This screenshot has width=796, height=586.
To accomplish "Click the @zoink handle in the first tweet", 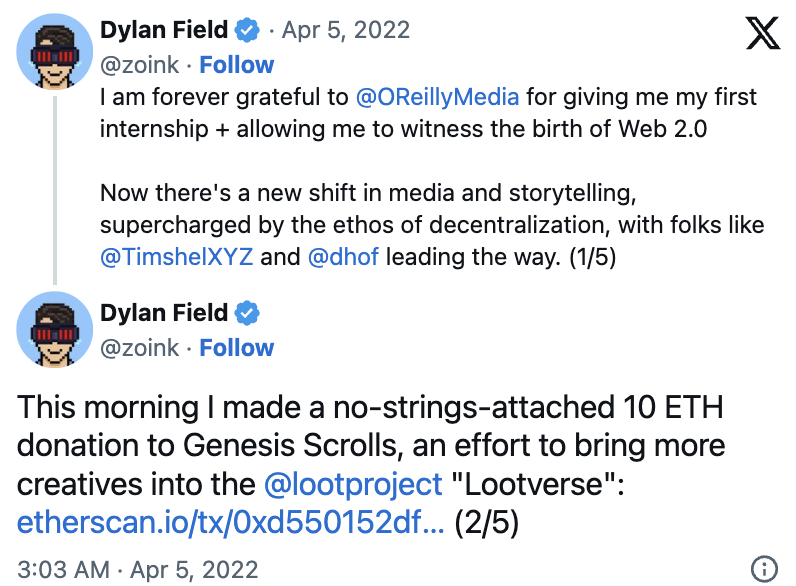I will (x=139, y=65).
